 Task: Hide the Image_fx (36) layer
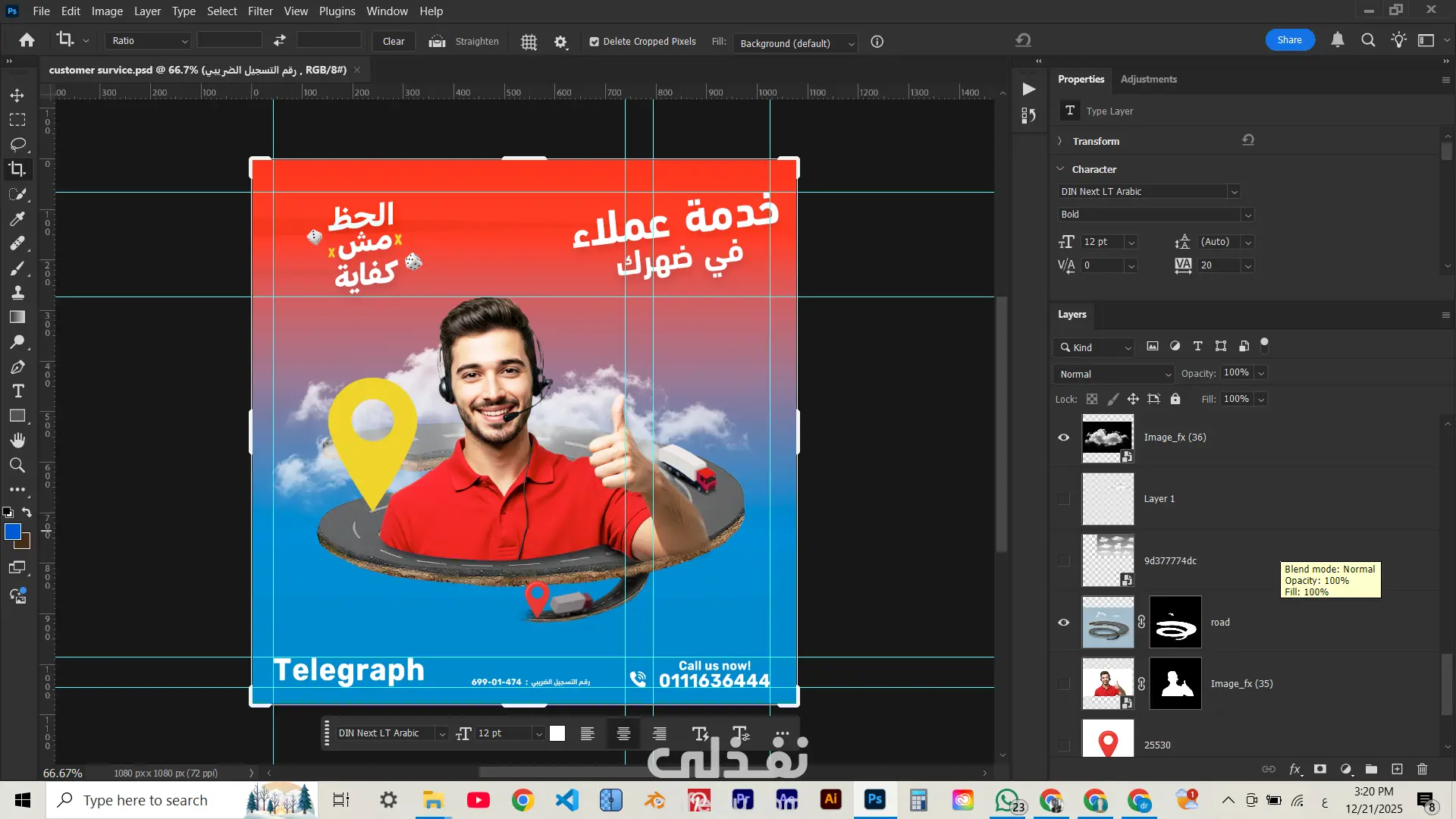pyautogui.click(x=1064, y=438)
